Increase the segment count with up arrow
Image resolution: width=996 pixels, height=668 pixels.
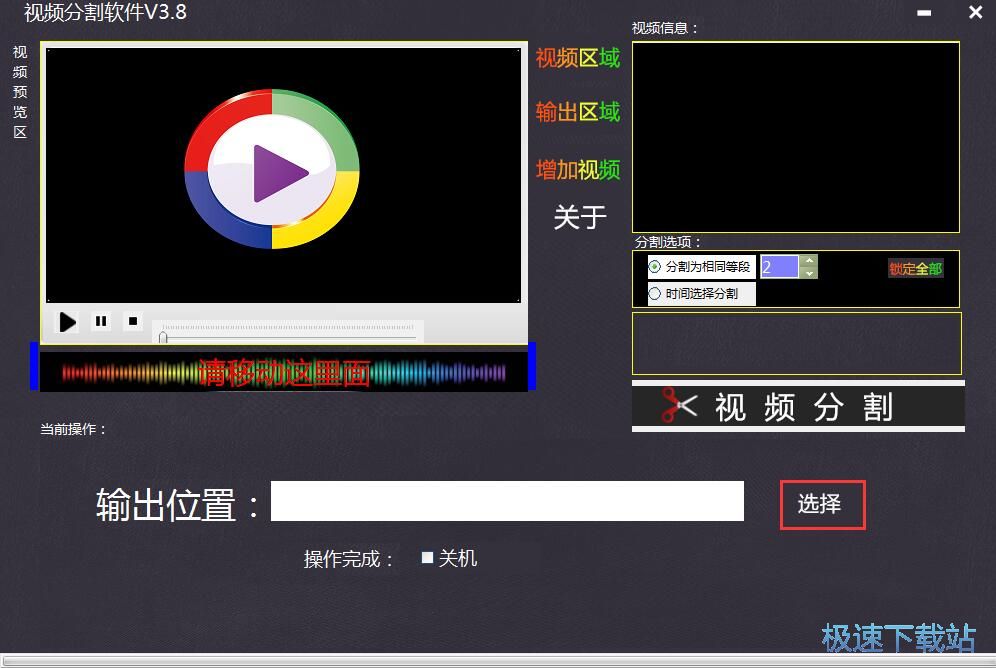pos(809,261)
